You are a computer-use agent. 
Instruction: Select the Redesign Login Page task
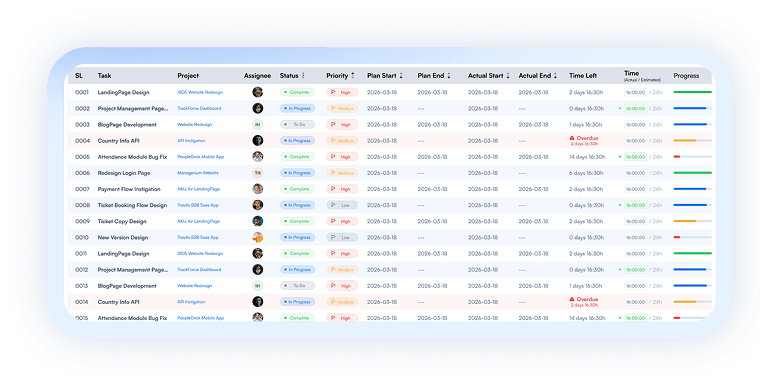pyautogui.click(x=124, y=173)
